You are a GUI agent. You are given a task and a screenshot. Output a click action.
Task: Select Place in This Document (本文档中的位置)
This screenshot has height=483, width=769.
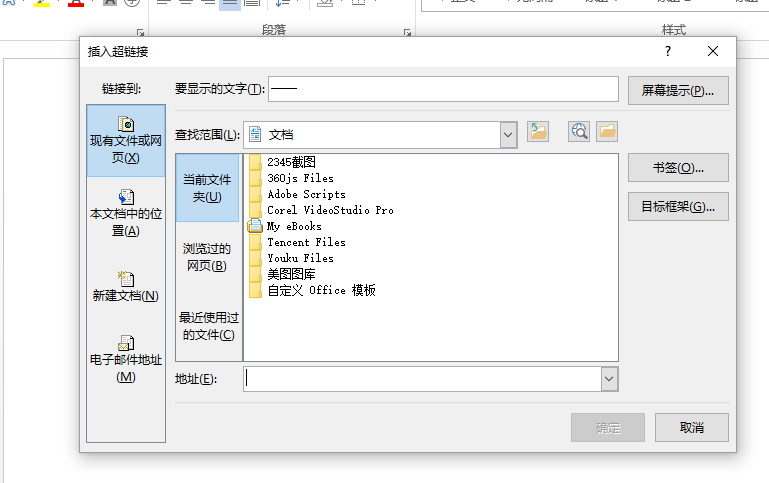pos(126,214)
